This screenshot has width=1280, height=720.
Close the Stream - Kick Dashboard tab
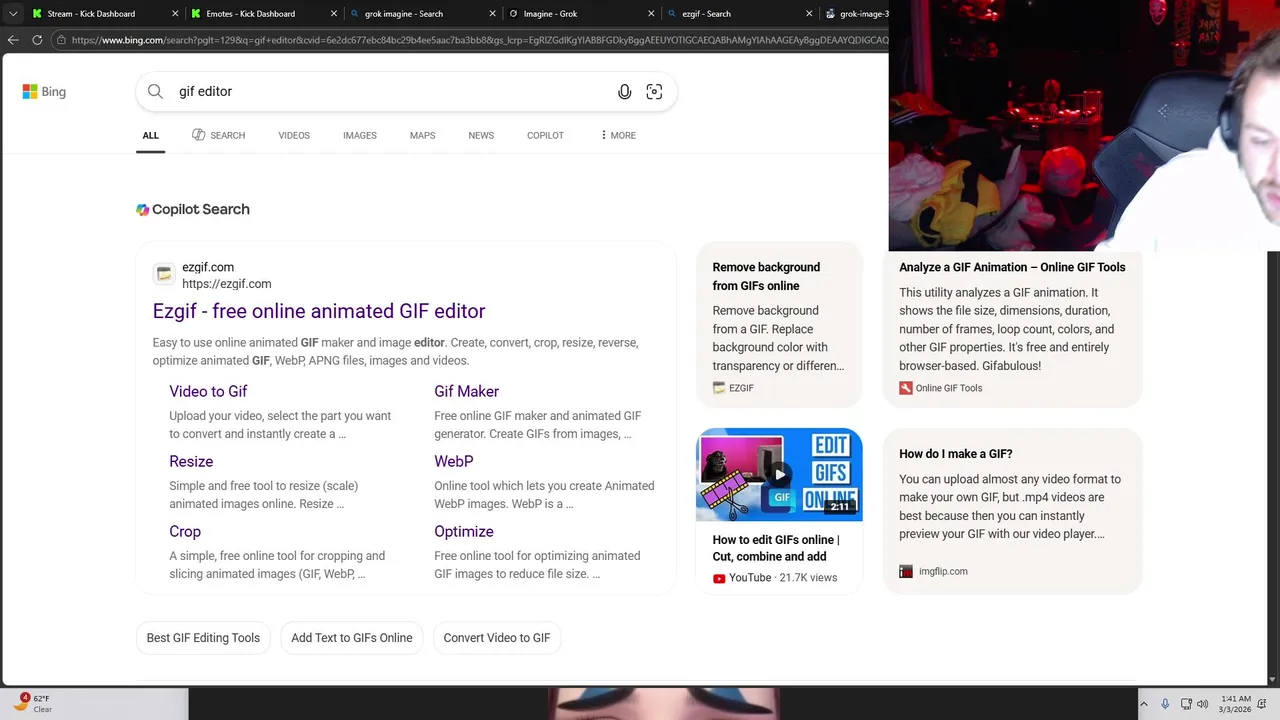[x=175, y=14]
